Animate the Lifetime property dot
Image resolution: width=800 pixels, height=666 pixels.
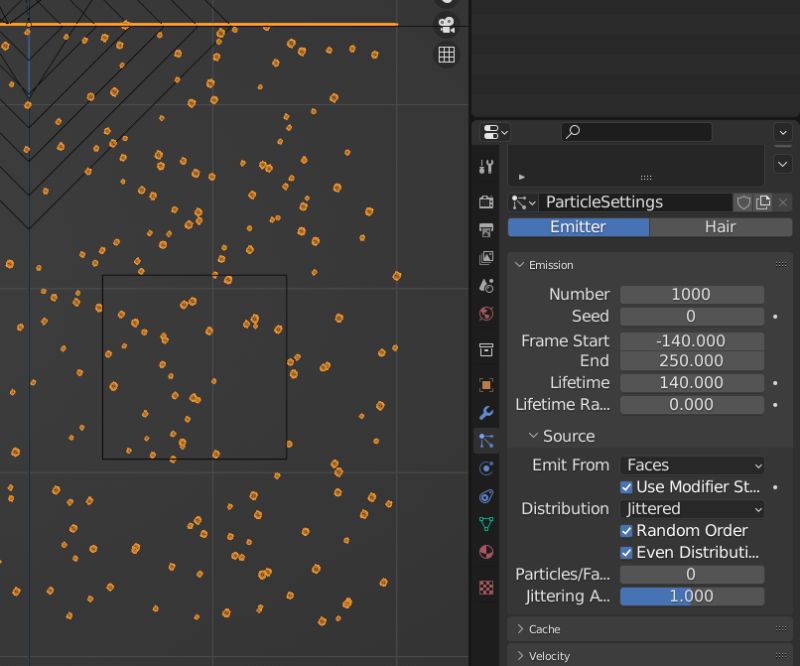tap(775, 383)
